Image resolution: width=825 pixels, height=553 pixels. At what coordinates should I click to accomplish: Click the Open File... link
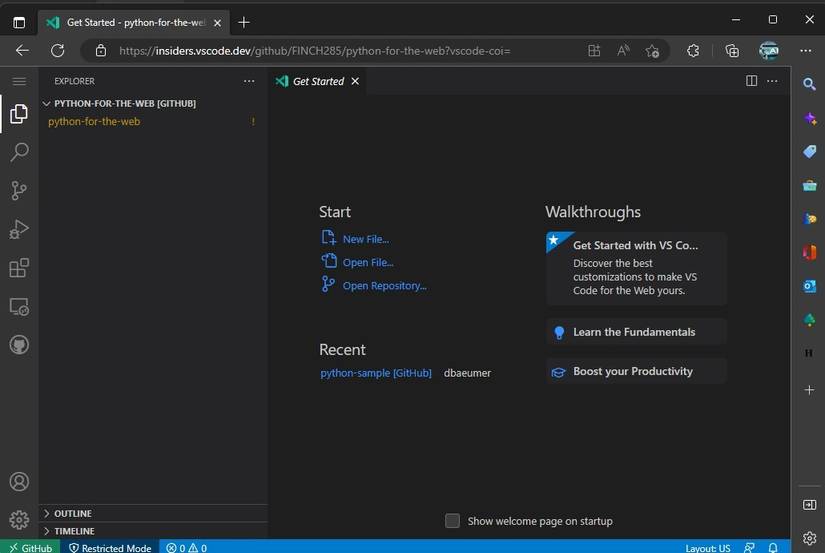point(368,263)
